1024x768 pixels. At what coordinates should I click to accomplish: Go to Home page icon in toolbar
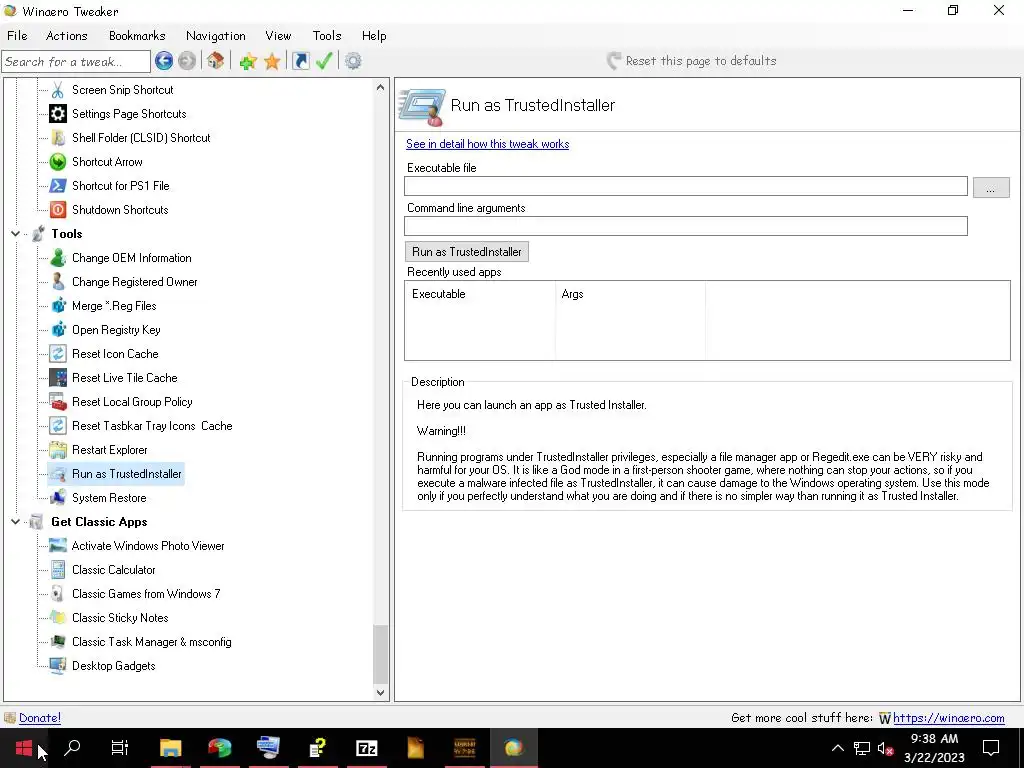[216, 61]
